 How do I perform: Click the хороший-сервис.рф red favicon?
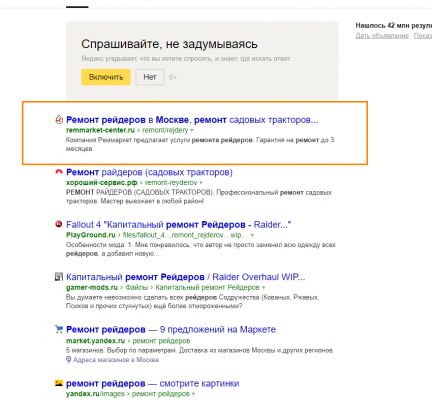[59, 172]
